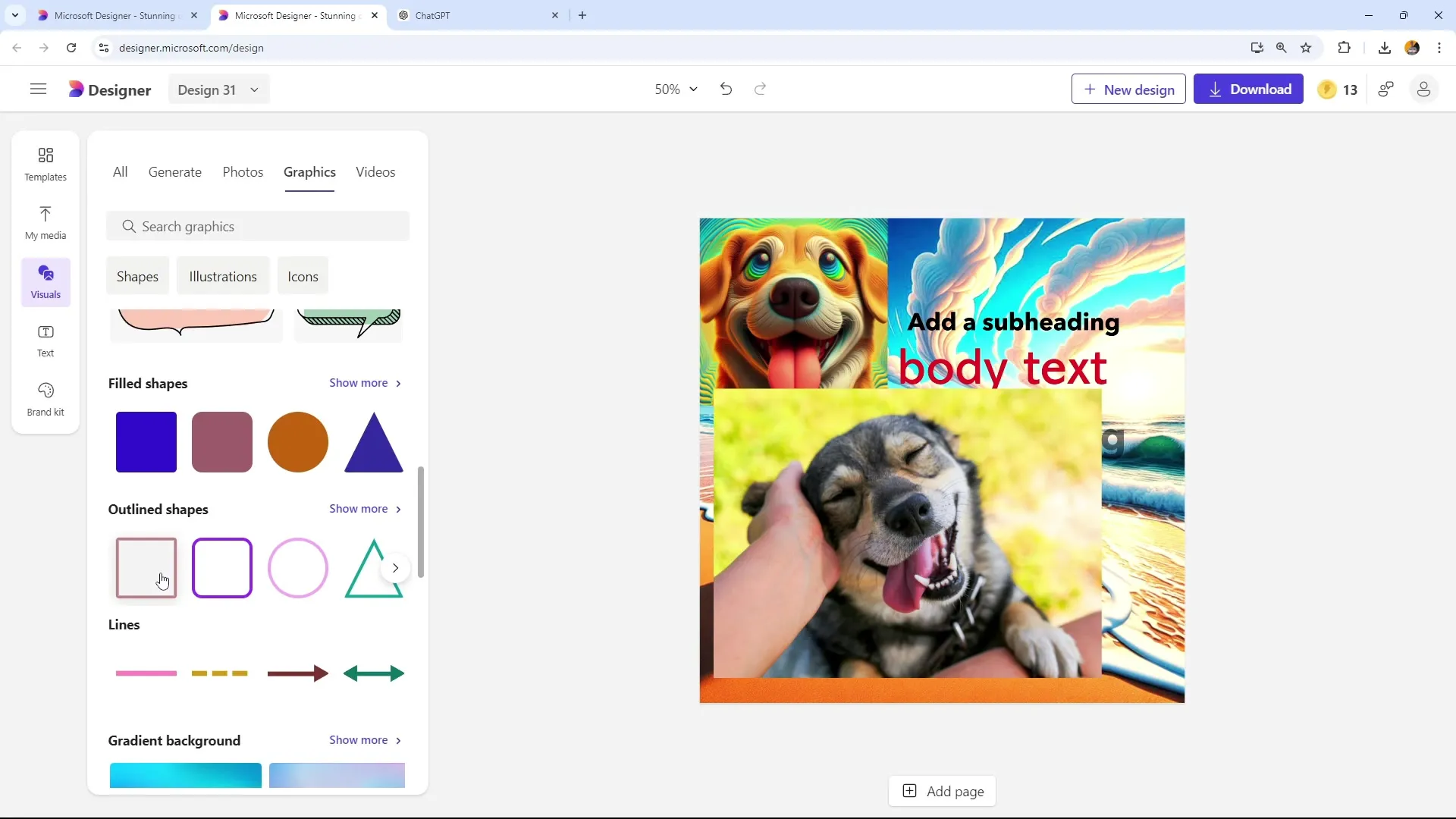Click the Add page button
The height and width of the screenshot is (819, 1456).
coord(943,792)
